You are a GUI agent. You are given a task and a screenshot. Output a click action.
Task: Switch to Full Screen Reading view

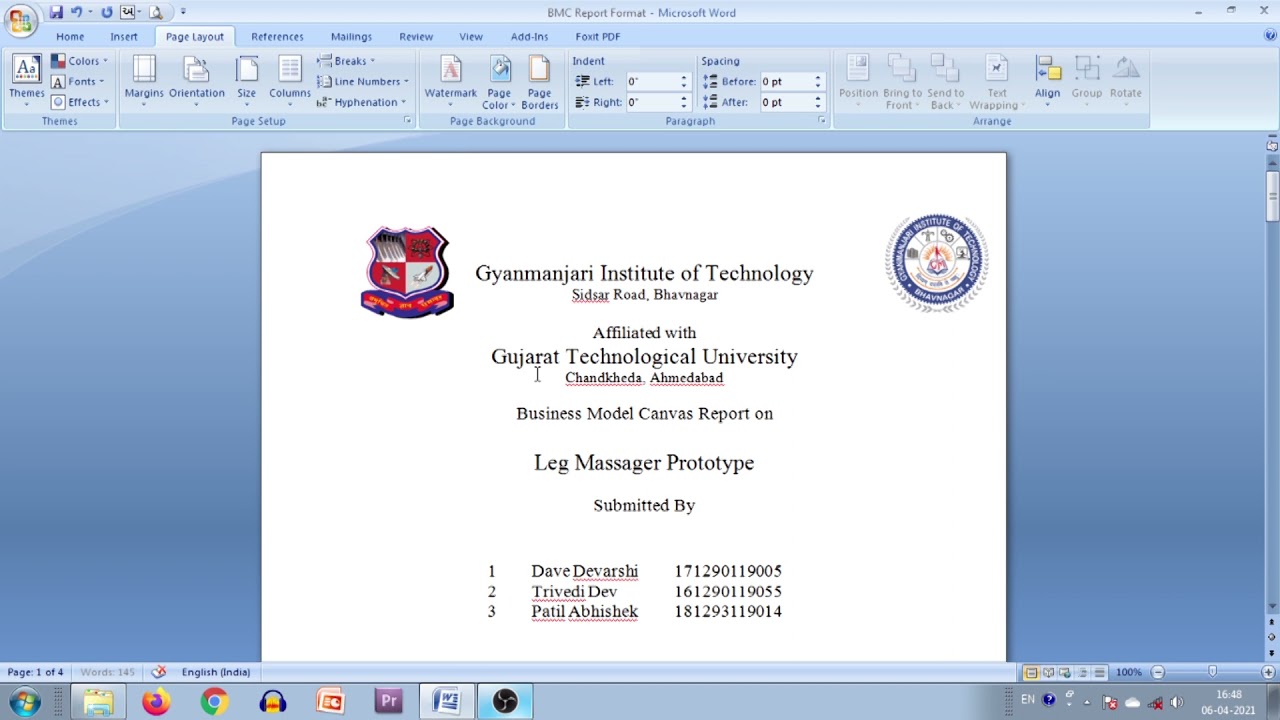coord(1048,673)
